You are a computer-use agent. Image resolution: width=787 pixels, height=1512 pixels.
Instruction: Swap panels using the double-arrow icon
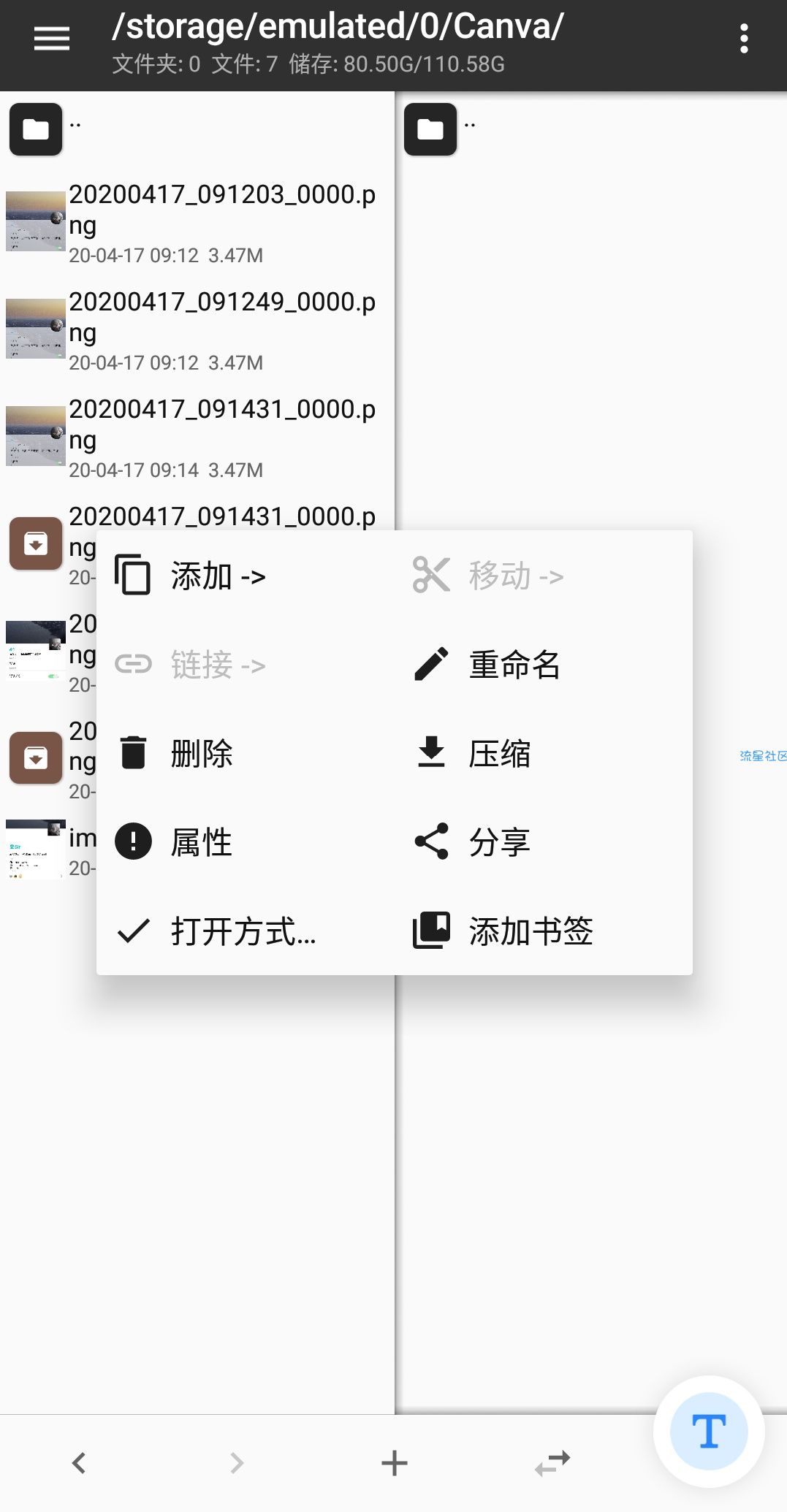(x=552, y=1463)
